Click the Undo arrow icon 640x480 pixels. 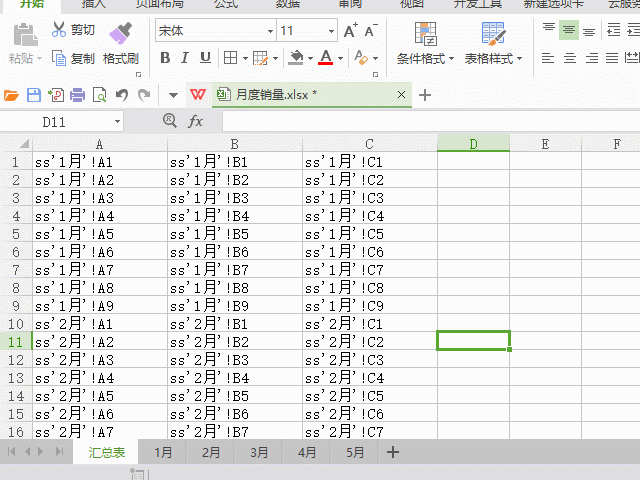click(122, 95)
